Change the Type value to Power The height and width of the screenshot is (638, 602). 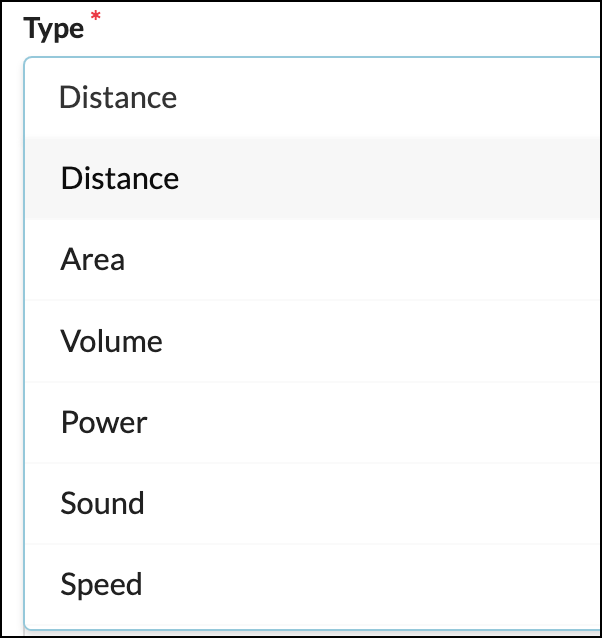tap(104, 422)
